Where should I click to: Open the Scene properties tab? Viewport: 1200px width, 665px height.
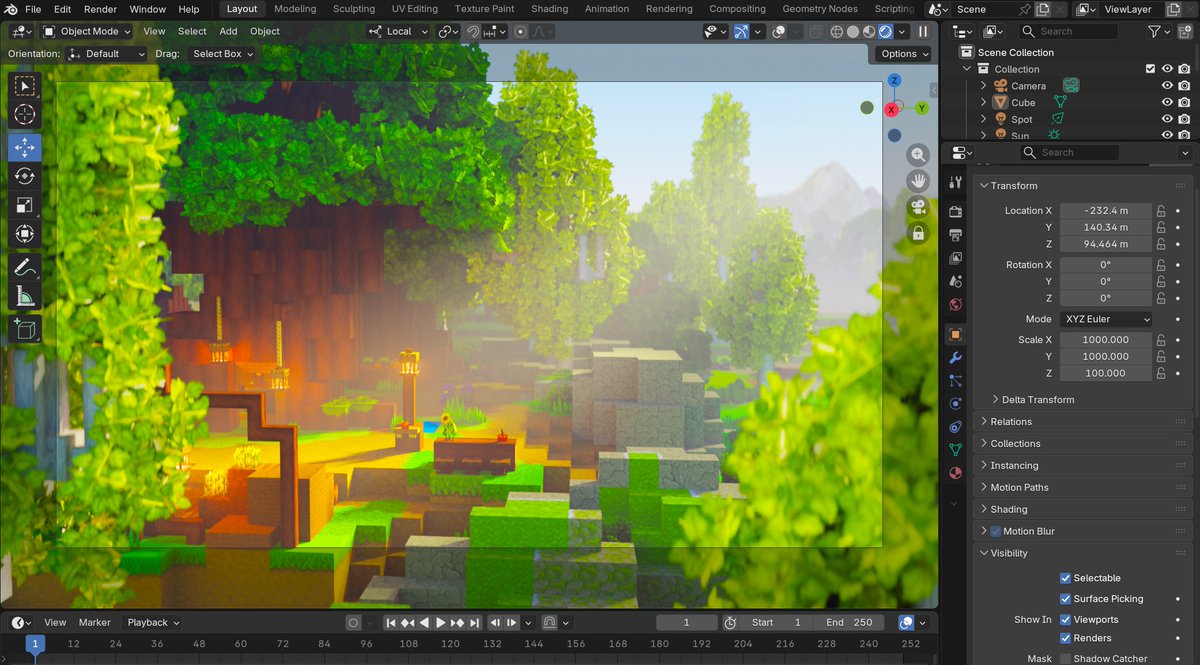click(955, 282)
